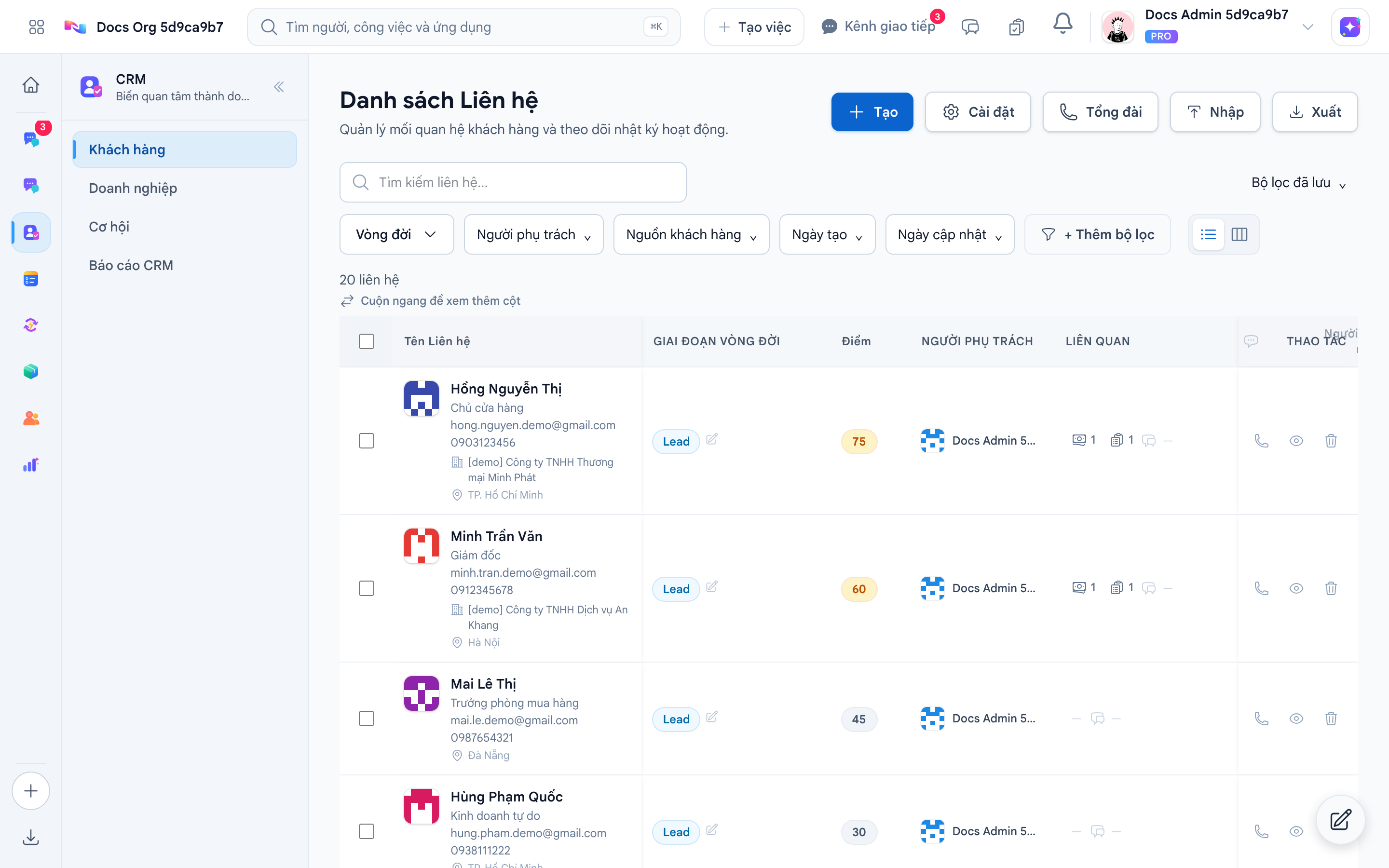Screen dimensions: 1389x868
Task: Tick checkbox for Hùng Phạm Quốc
Action: pyautogui.click(x=367, y=831)
